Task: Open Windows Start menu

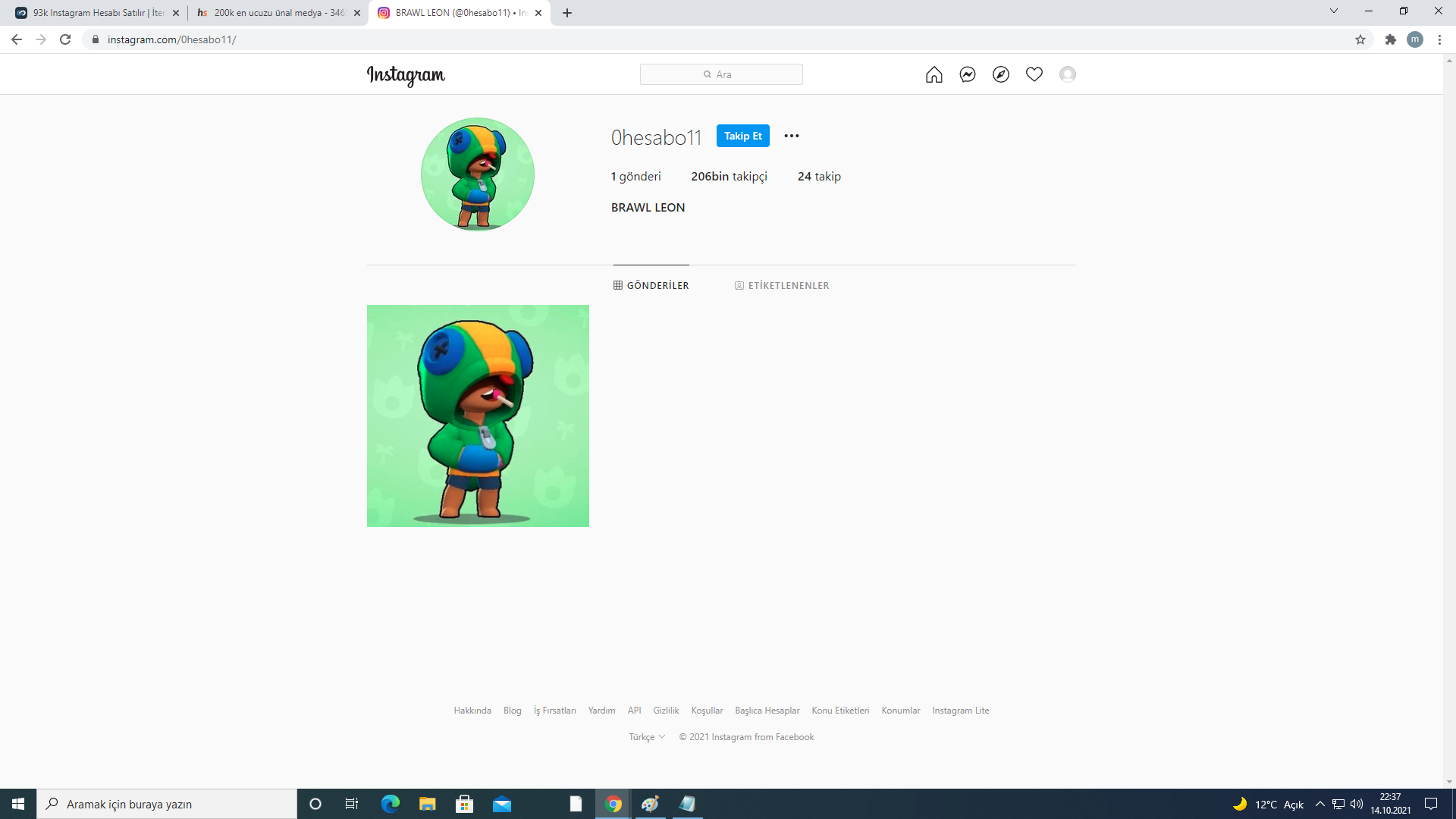Action: [18, 804]
